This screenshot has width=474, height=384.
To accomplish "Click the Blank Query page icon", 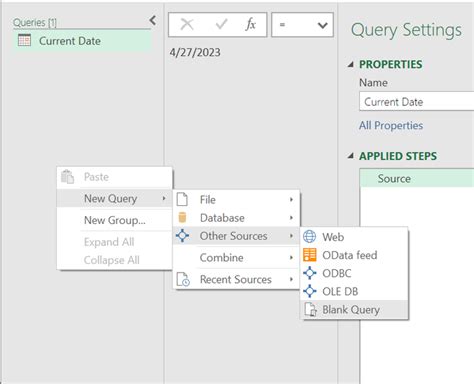I will coord(310,310).
